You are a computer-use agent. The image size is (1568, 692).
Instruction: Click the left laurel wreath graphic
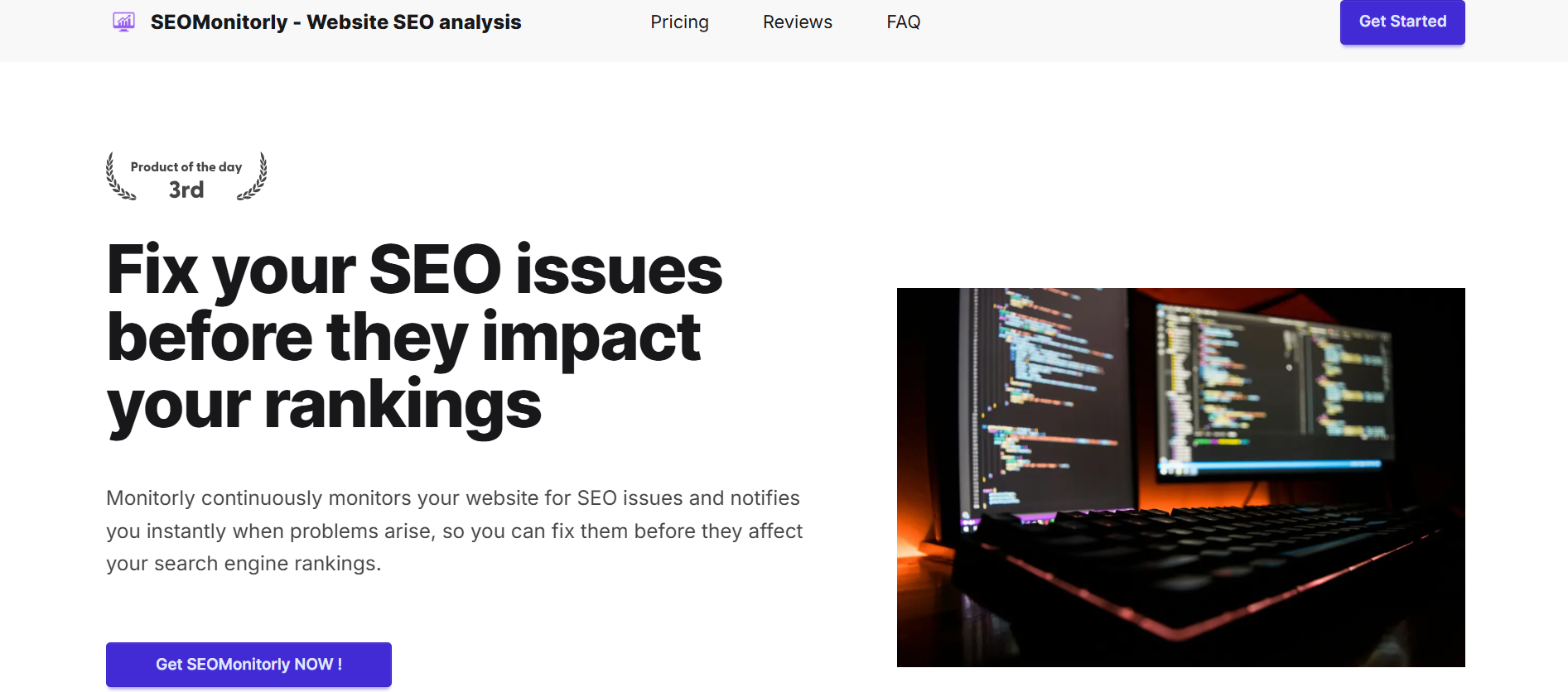pyautogui.click(x=118, y=176)
